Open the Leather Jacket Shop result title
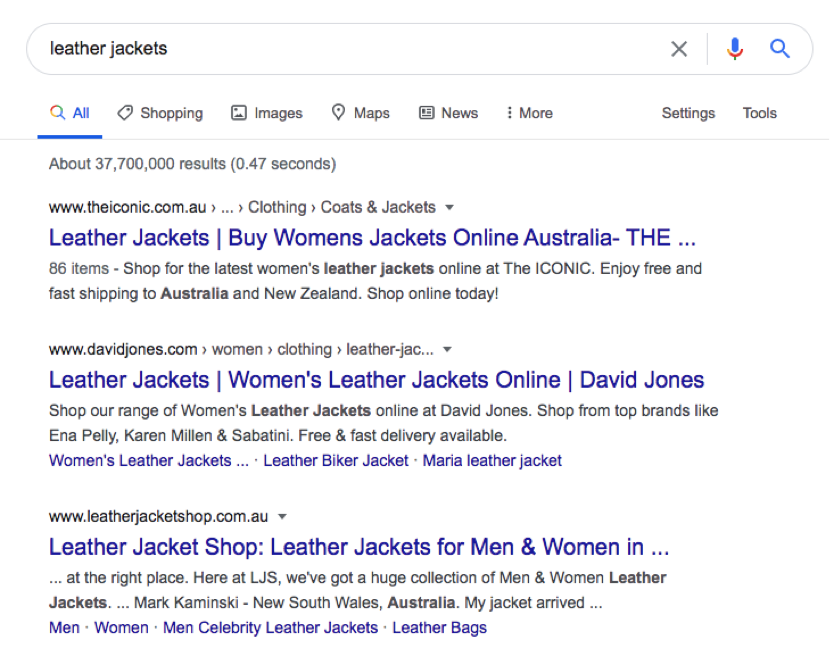The image size is (830, 660). point(359,547)
